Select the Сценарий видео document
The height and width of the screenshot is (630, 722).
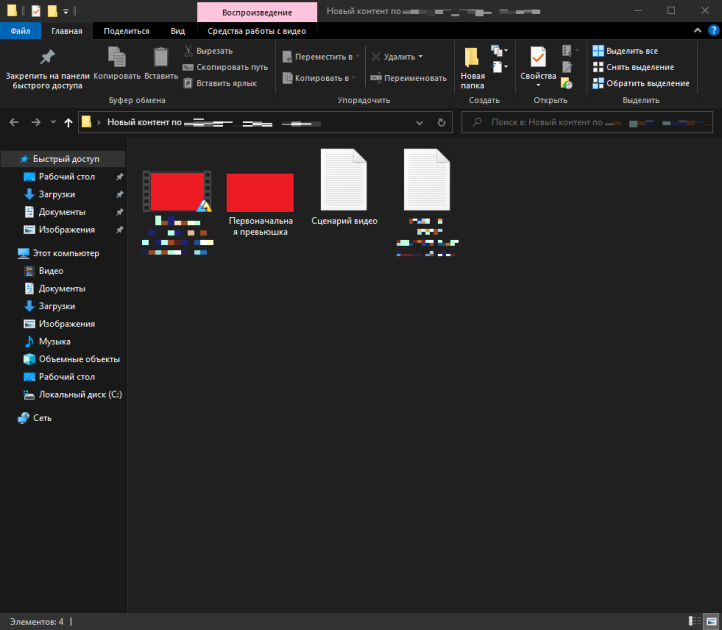tap(344, 180)
